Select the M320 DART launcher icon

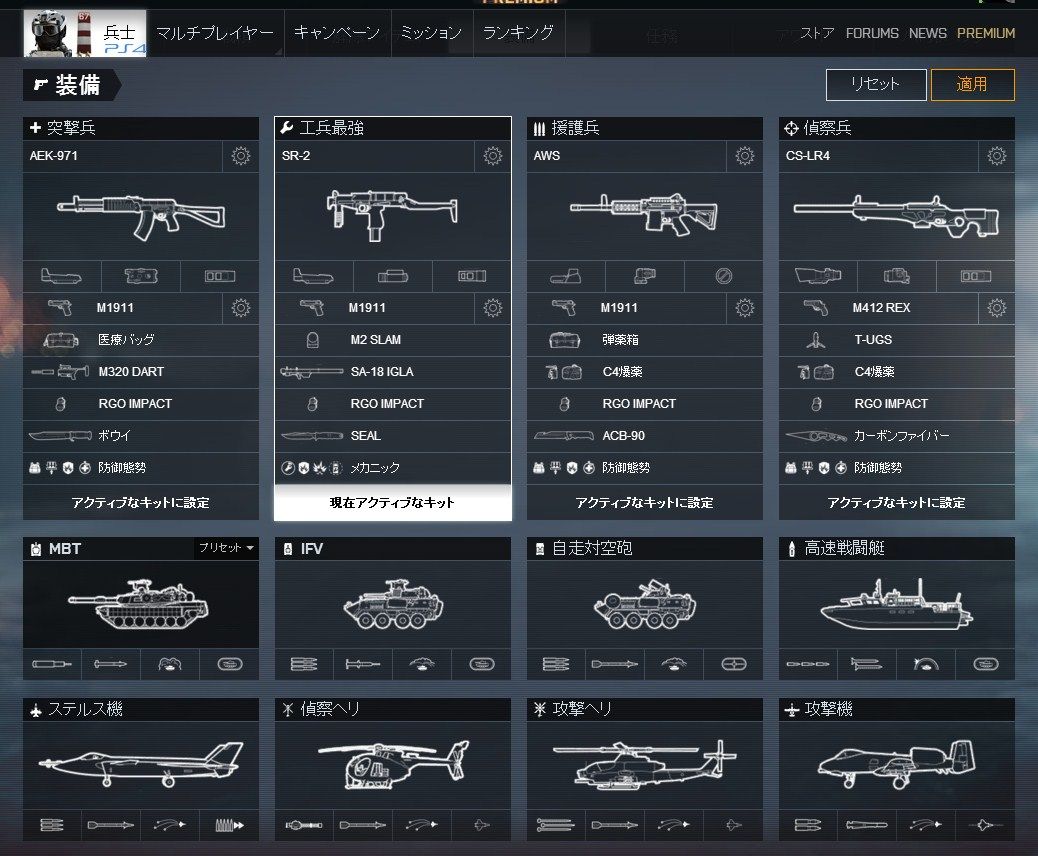coord(60,372)
